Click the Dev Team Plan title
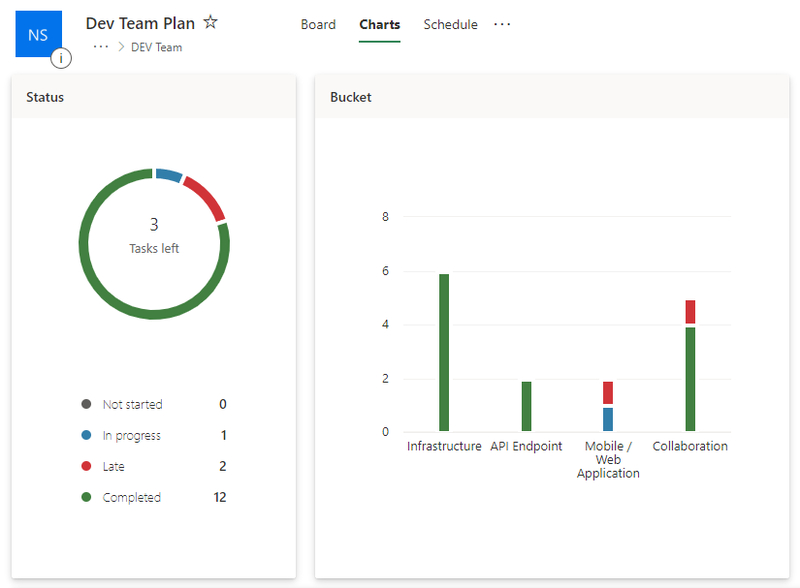 (140, 23)
